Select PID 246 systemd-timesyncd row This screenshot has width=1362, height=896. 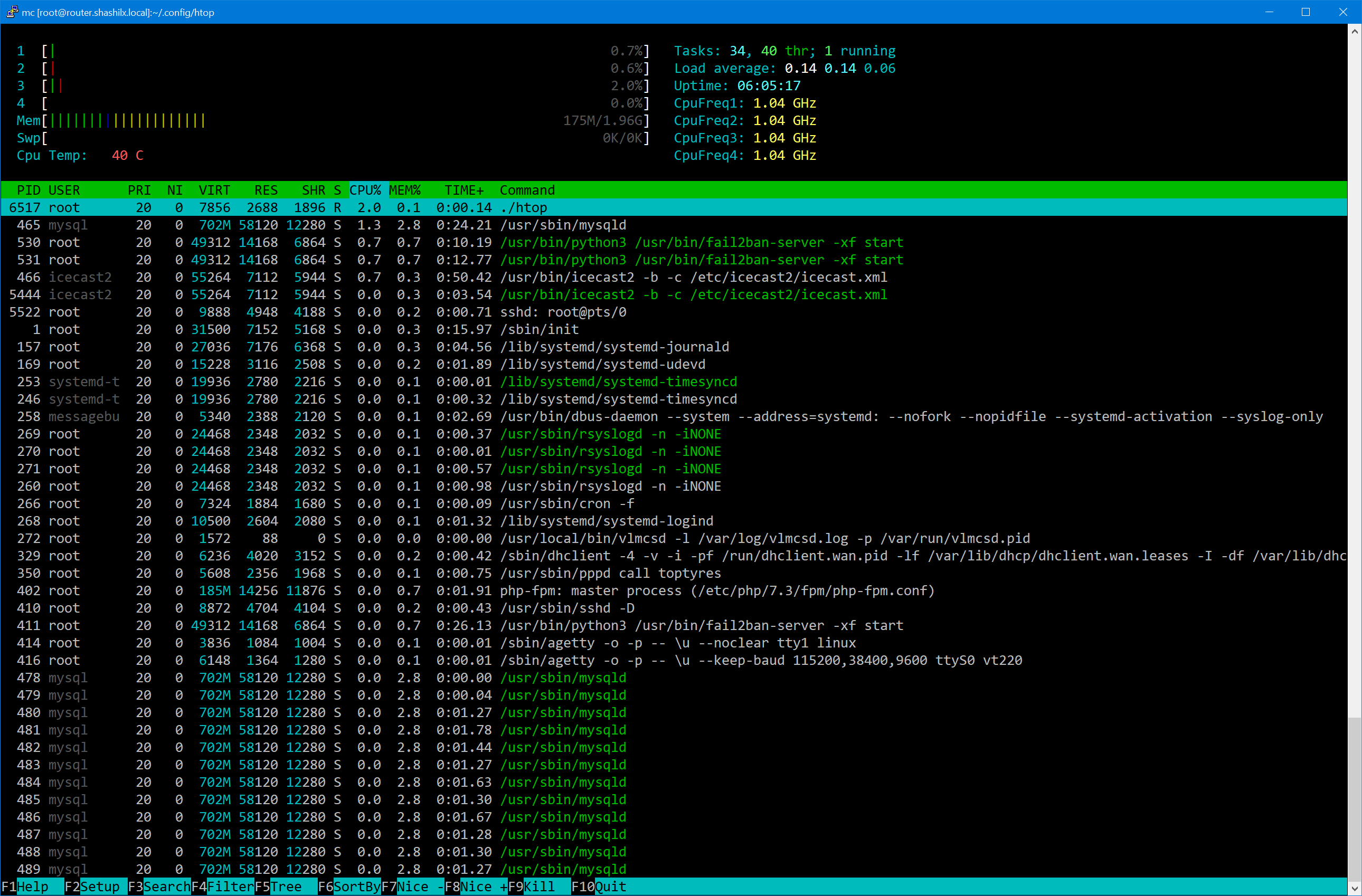(674, 399)
